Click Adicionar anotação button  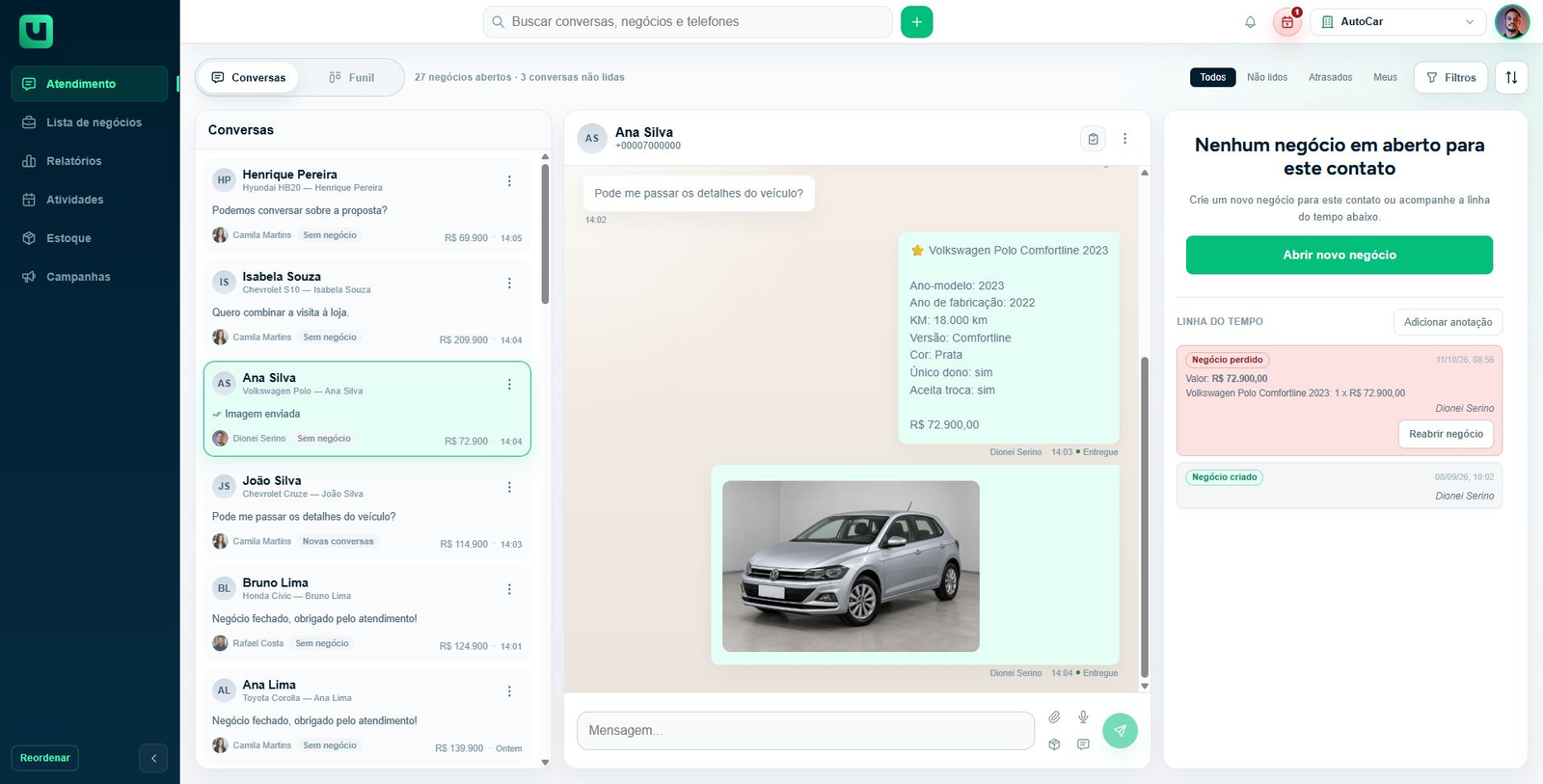(1448, 322)
